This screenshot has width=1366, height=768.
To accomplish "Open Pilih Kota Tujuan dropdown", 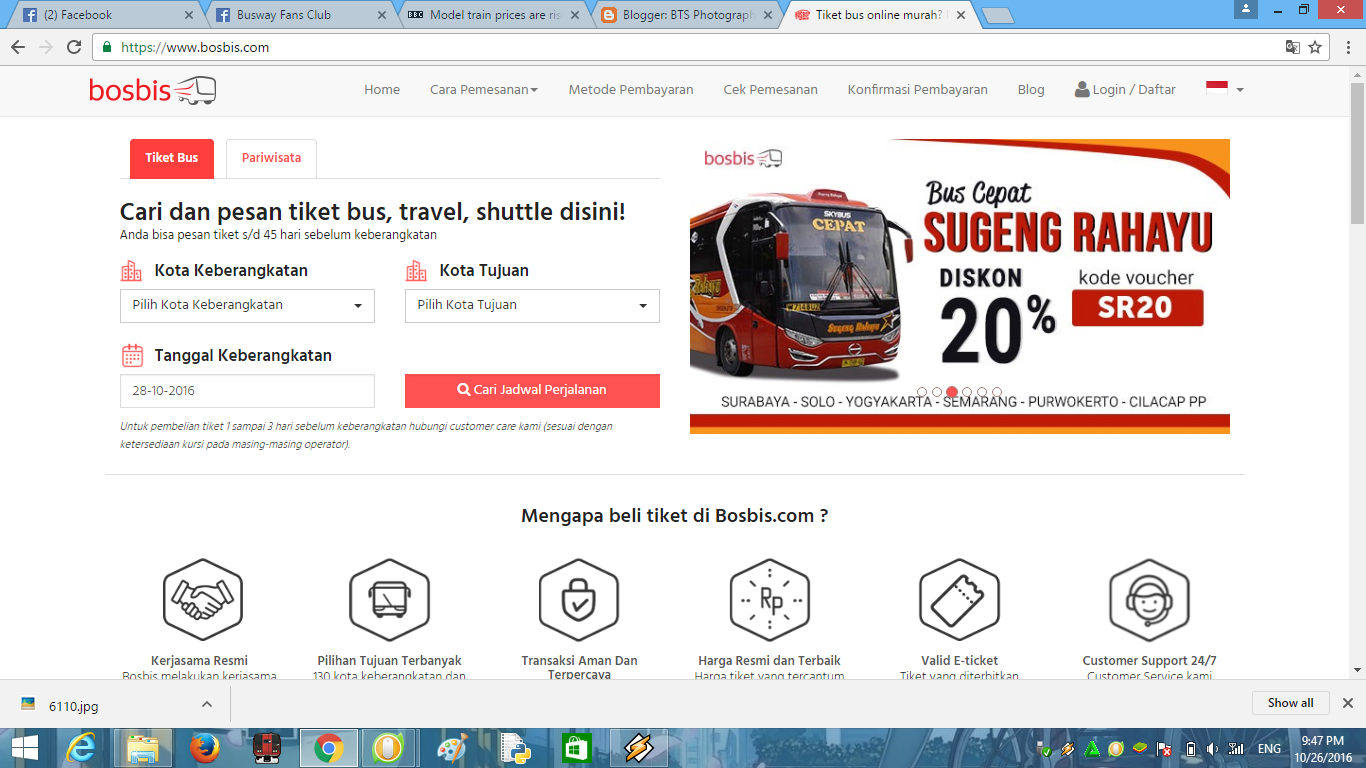I will 532,306.
